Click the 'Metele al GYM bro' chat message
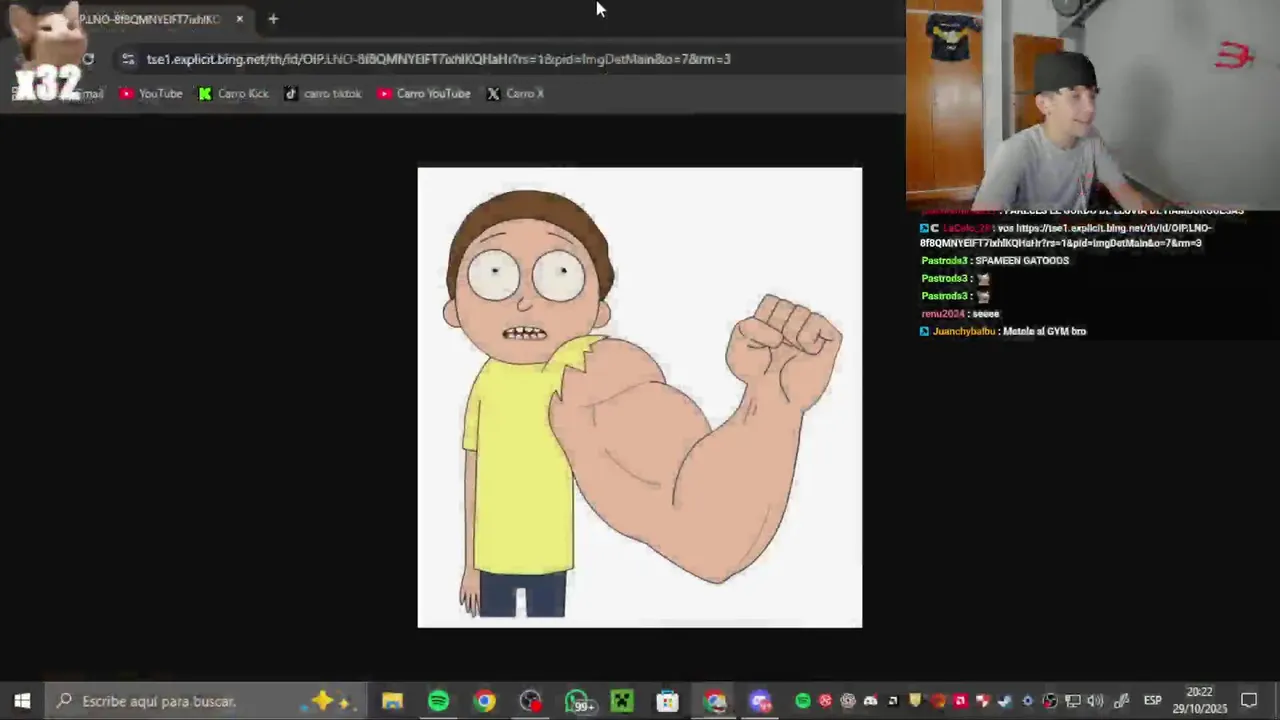Viewport: 1280px width, 720px height. [1044, 331]
